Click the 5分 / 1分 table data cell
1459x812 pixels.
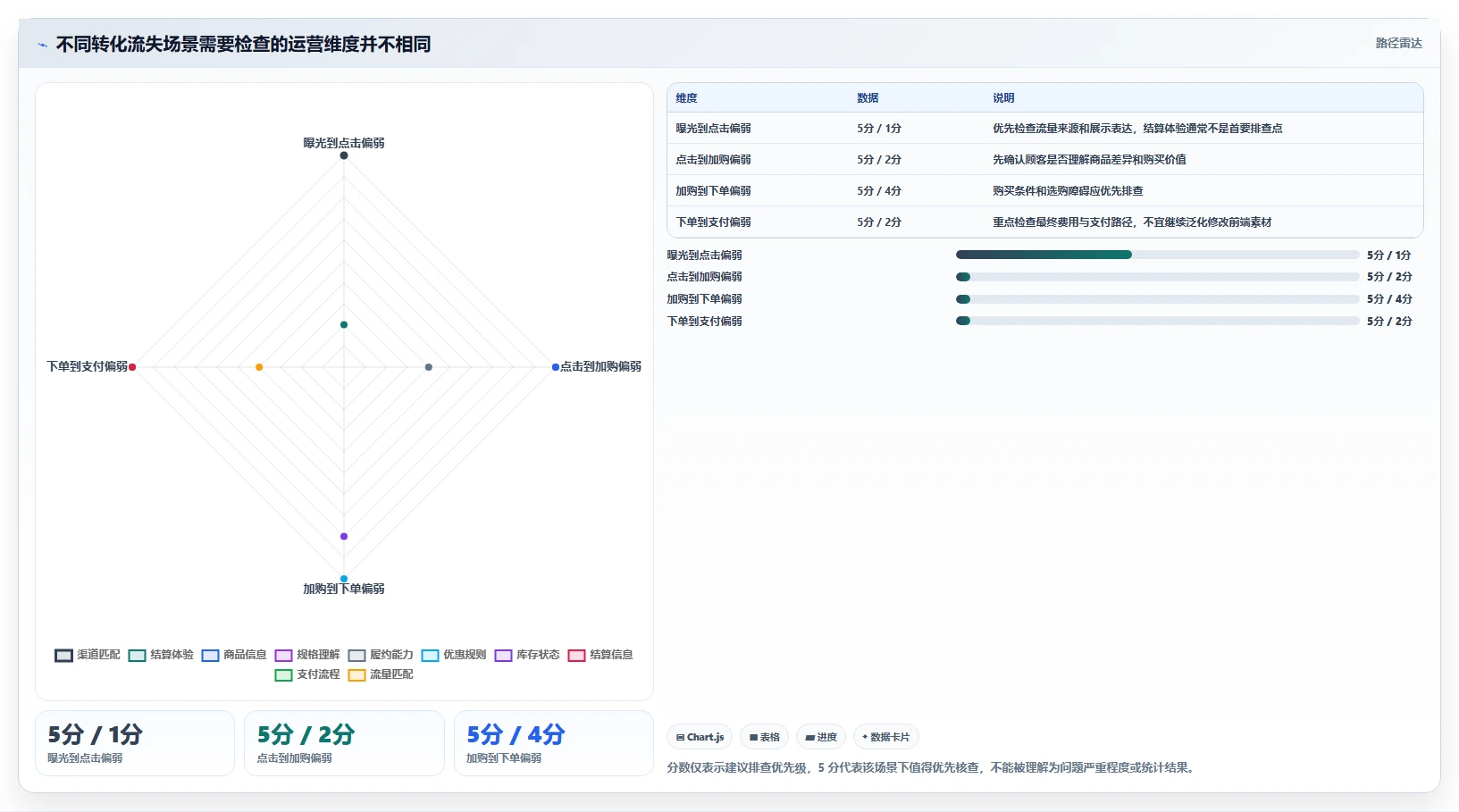click(x=879, y=129)
